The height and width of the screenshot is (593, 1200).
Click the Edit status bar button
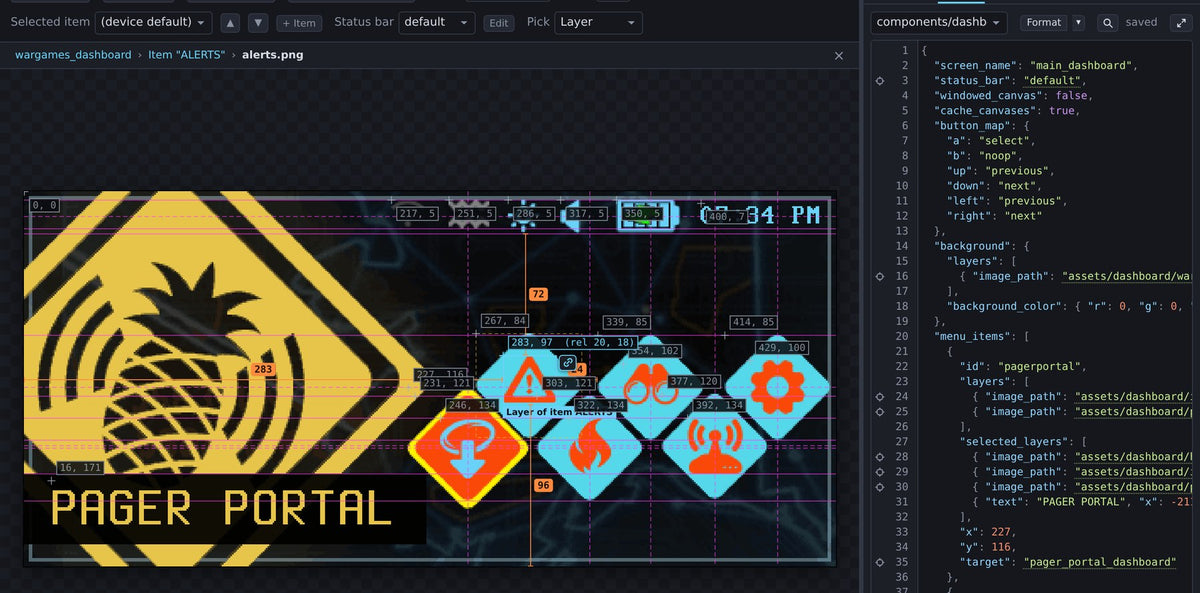(499, 23)
